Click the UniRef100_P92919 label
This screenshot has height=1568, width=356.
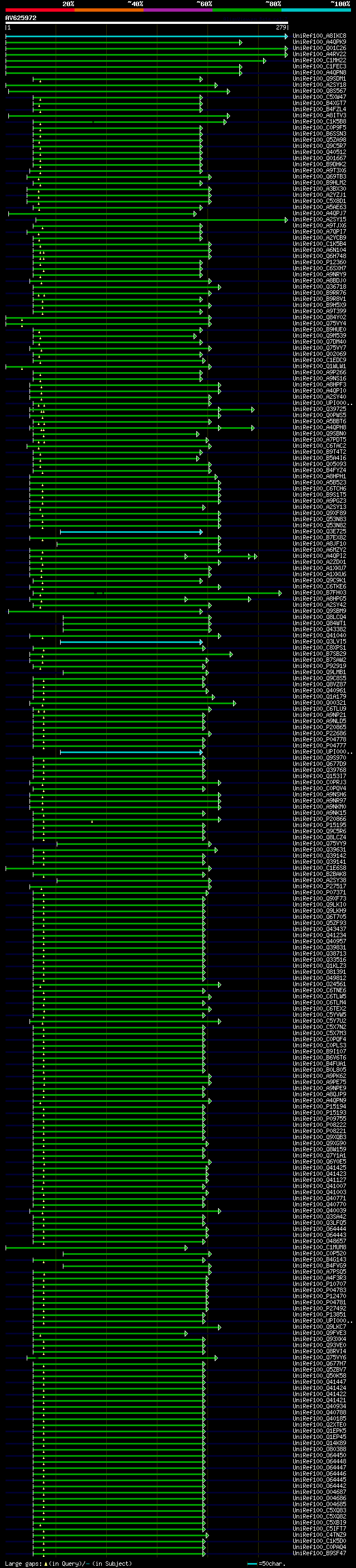pyautogui.click(x=319, y=667)
